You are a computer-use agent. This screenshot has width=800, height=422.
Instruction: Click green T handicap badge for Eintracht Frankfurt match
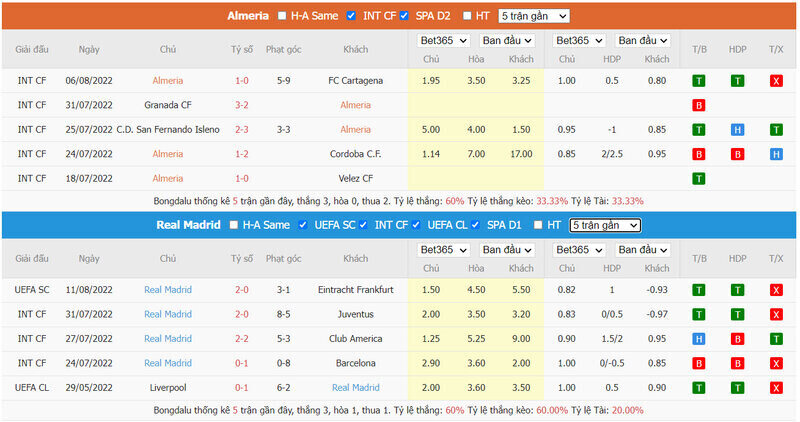tap(737, 290)
